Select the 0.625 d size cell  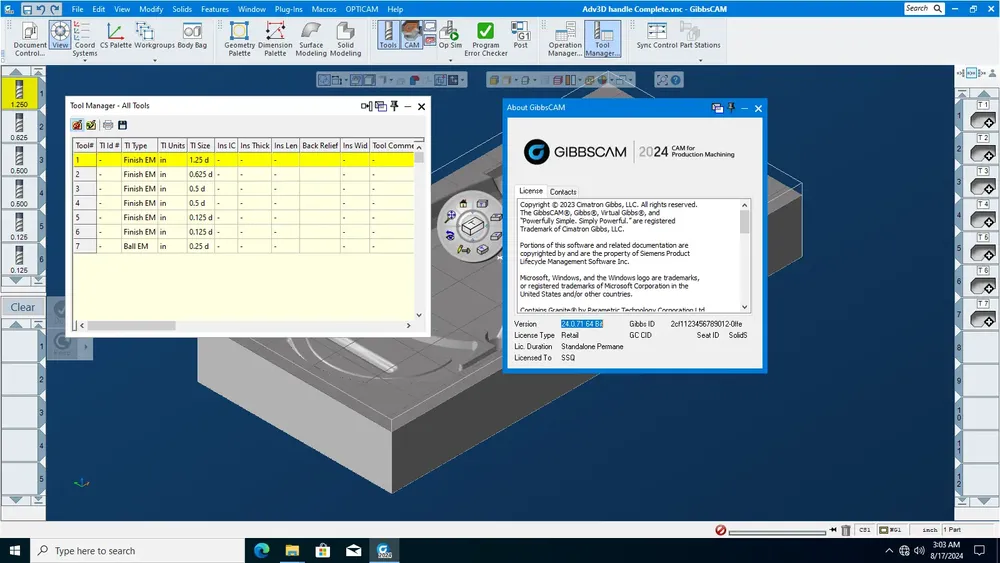(200, 174)
